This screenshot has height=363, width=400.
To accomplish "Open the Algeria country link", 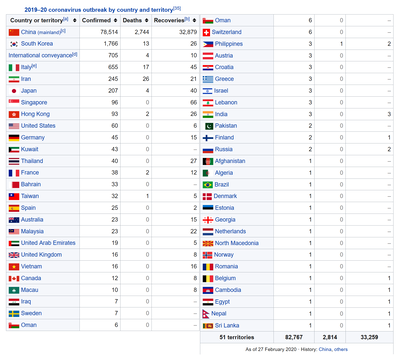I will pyautogui.click(x=224, y=173).
